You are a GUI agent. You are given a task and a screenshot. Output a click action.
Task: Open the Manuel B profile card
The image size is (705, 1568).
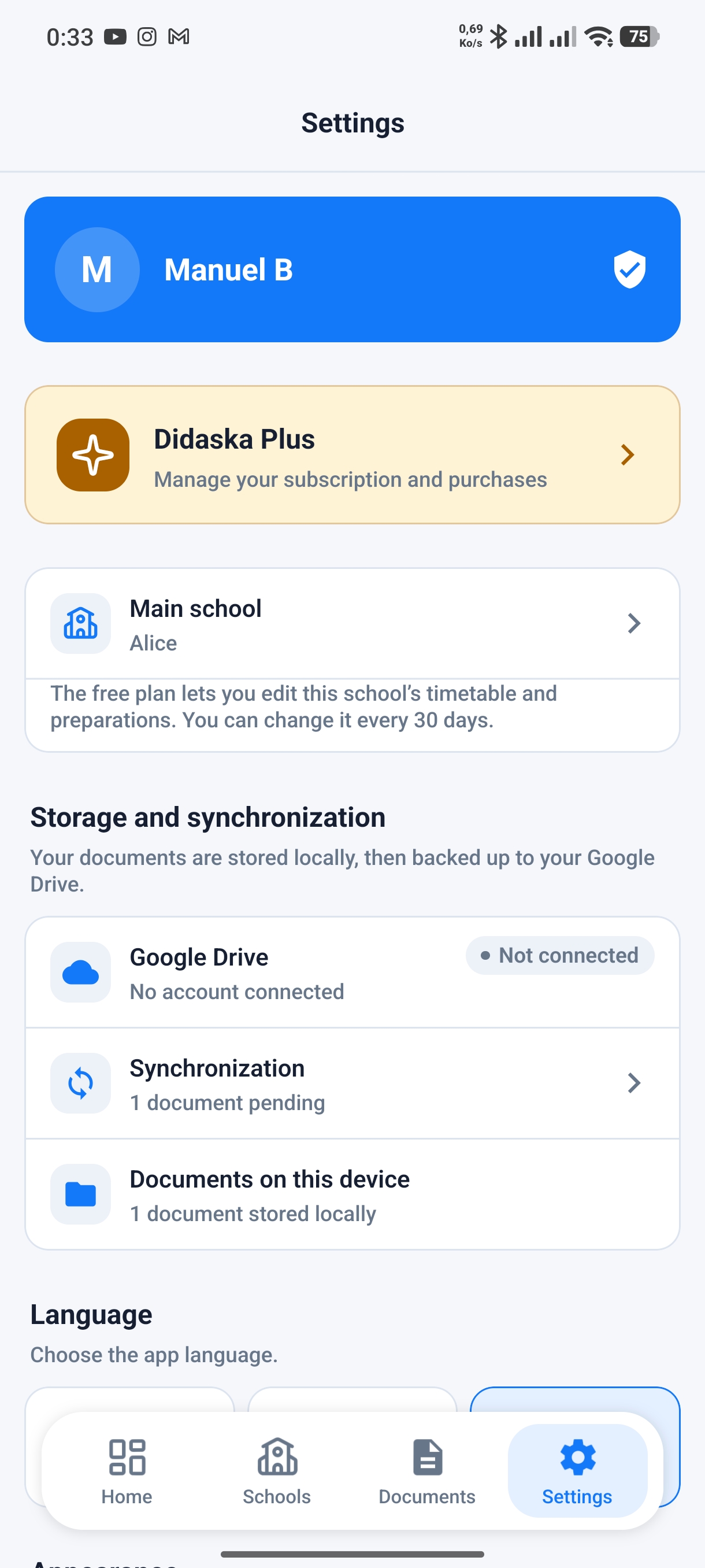click(352, 269)
